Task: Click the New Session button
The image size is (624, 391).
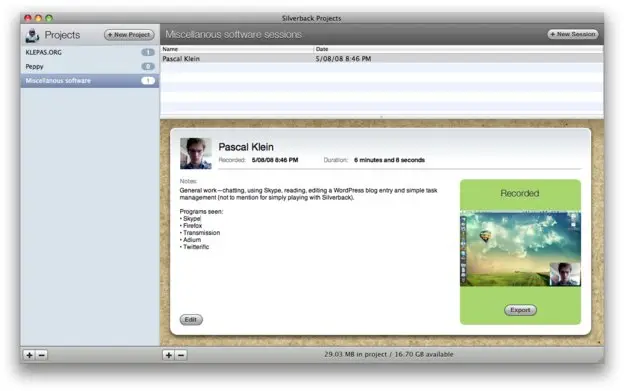Action: [x=573, y=34]
